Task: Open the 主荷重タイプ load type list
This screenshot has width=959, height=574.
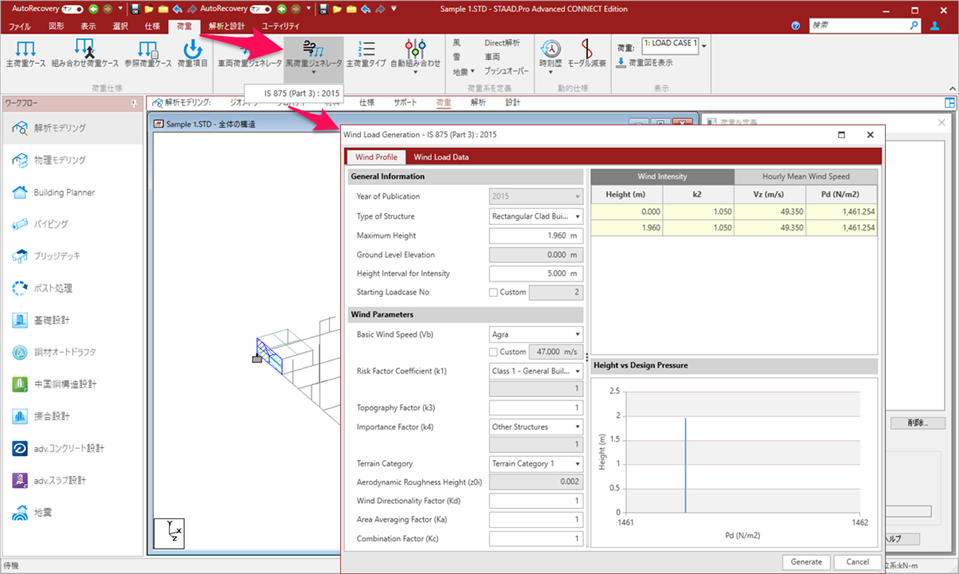Action: coord(366,53)
